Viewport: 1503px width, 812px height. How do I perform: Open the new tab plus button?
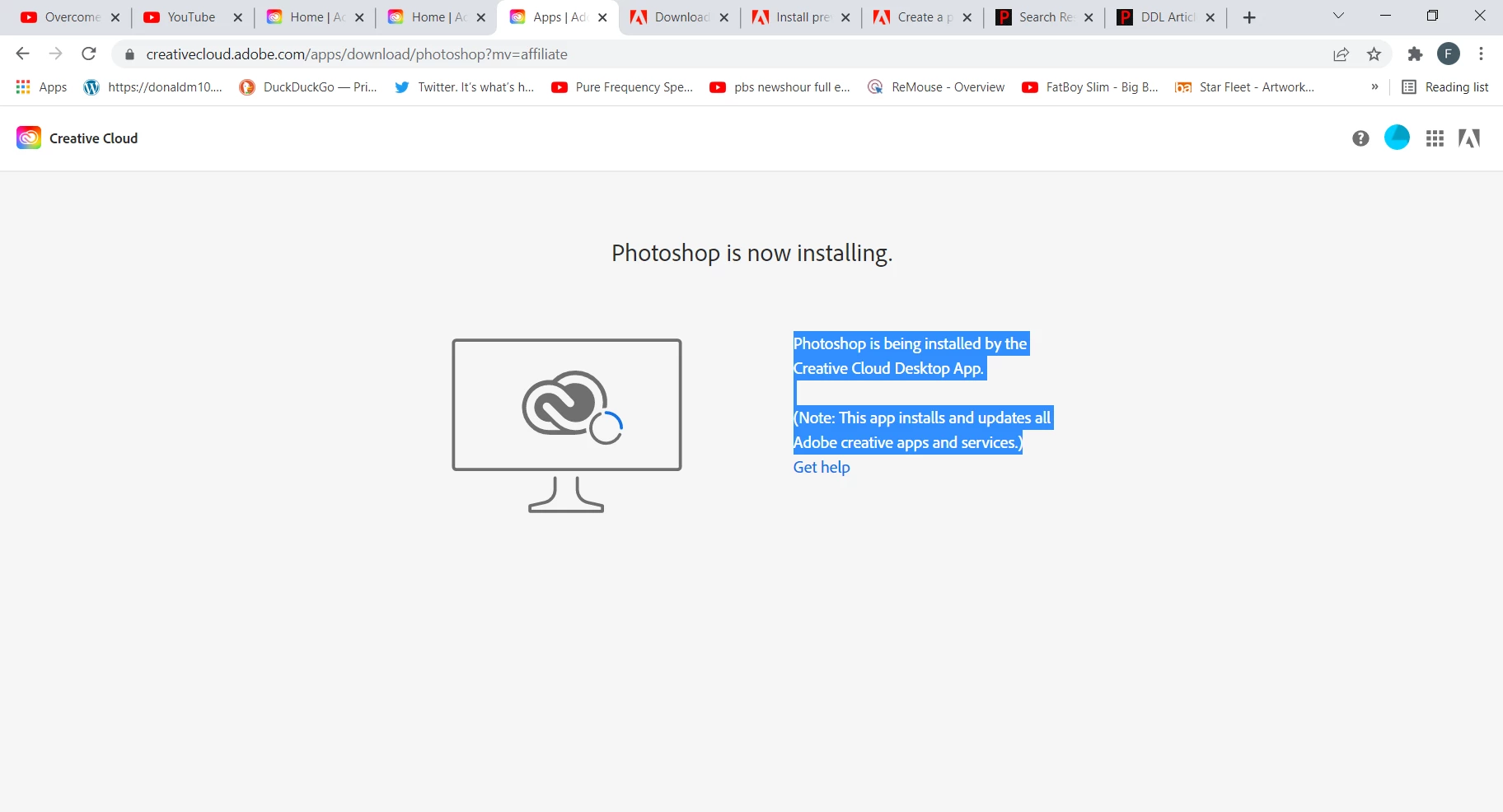[1249, 17]
